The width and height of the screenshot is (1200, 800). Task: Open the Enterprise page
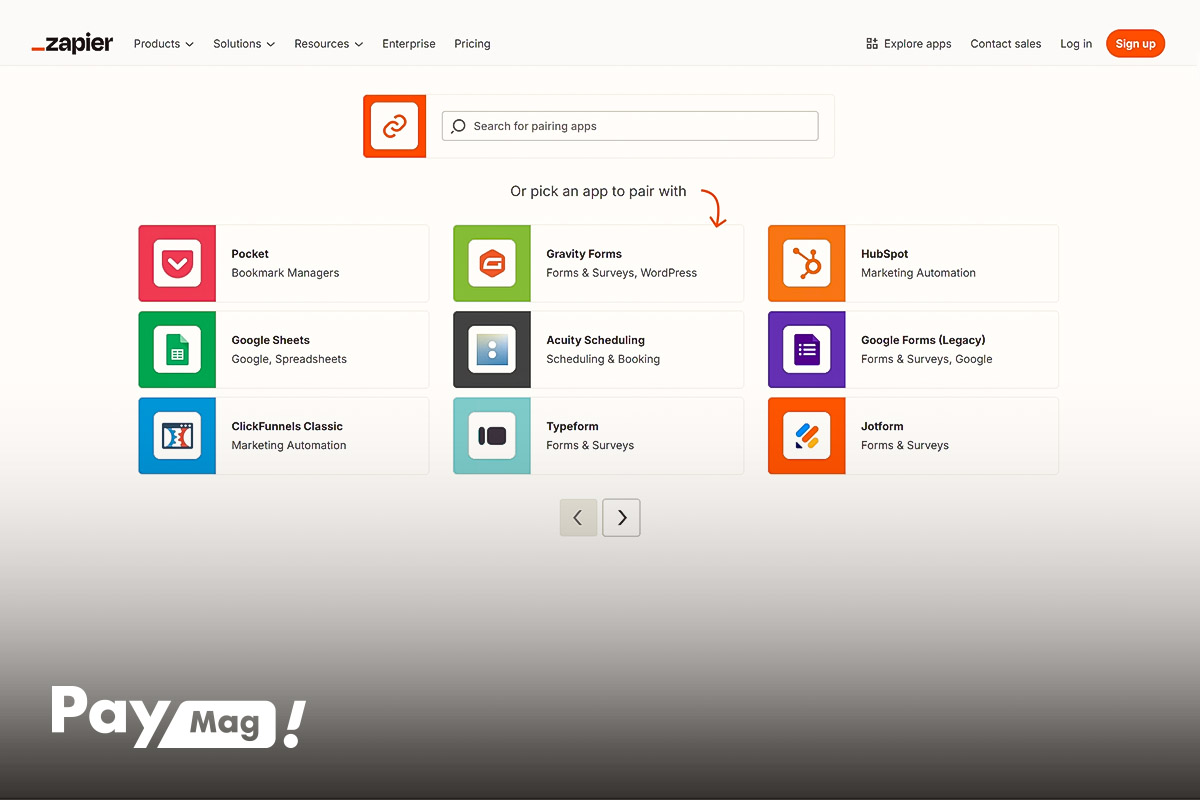409,44
